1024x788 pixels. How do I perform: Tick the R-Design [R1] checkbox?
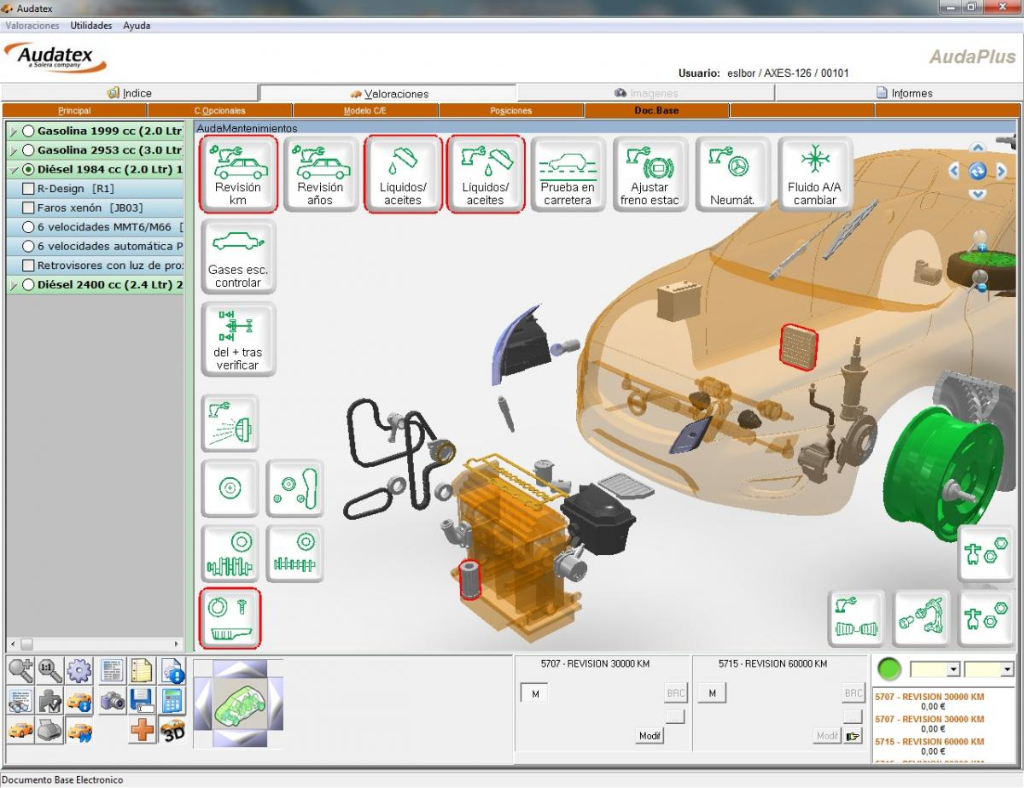[x=28, y=189]
